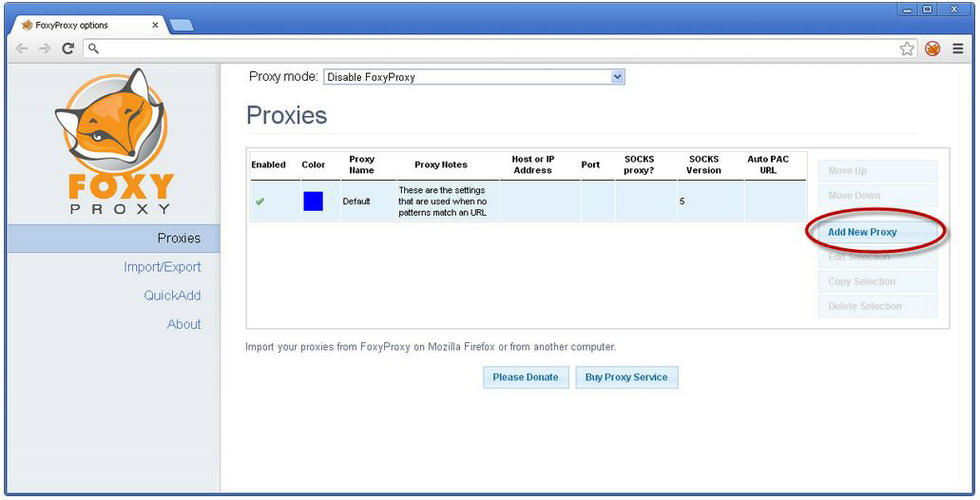Select the FoxyProxy options tab
Image resolution: width=980 pixels, height=500 pixels.
(89, 25)
